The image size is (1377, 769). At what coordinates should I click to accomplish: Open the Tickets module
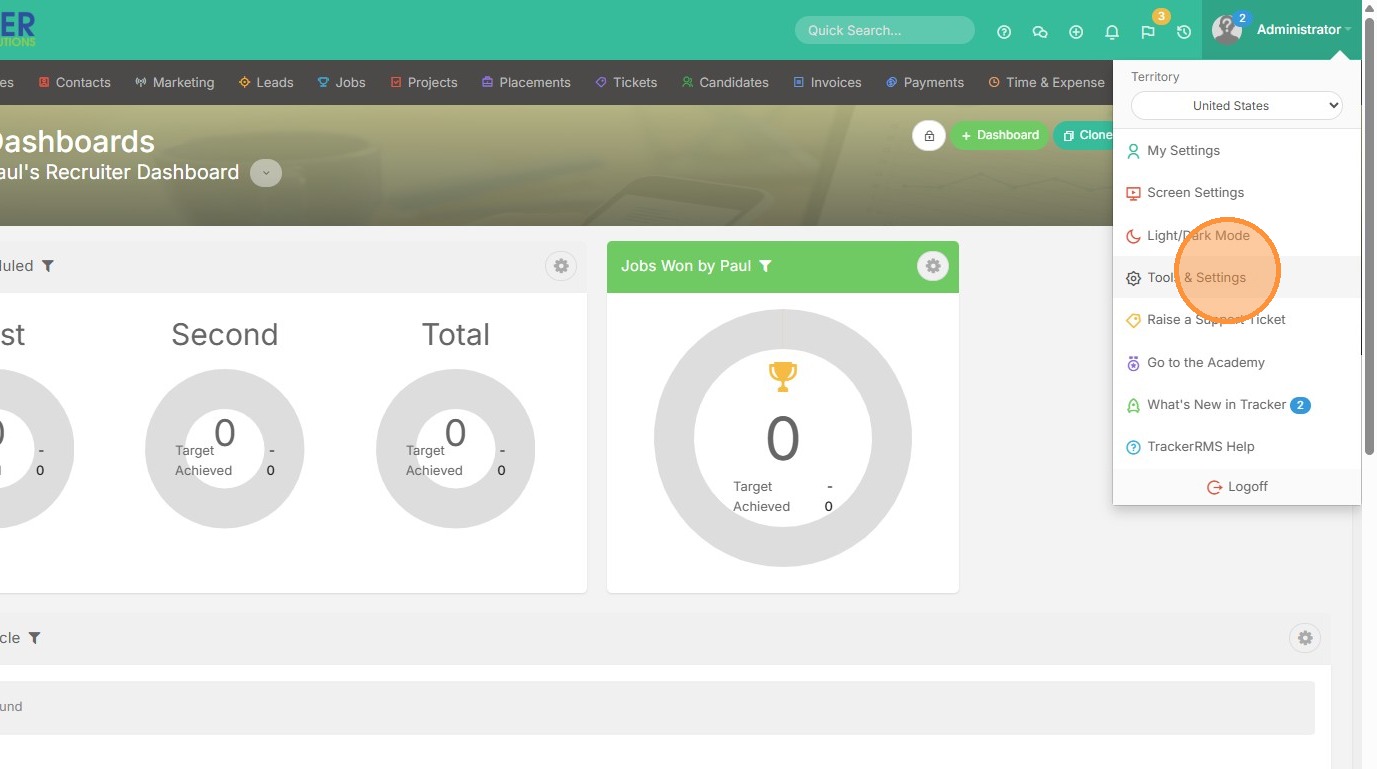(626, 82)
